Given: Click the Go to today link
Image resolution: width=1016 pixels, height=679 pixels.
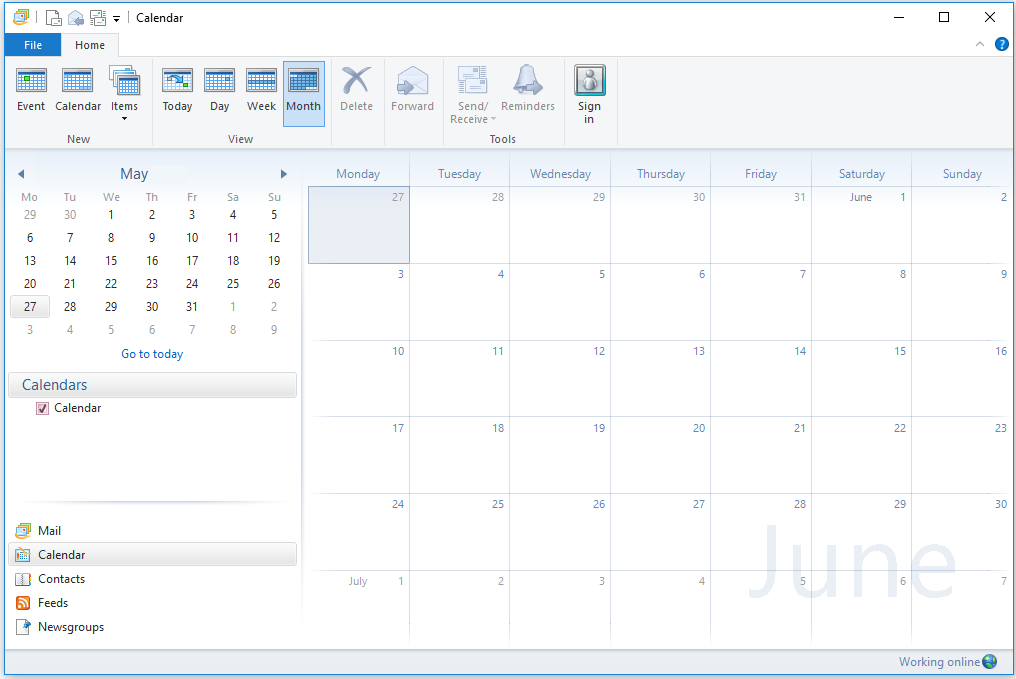Looking at the screenshot, I should coord(152,354).
